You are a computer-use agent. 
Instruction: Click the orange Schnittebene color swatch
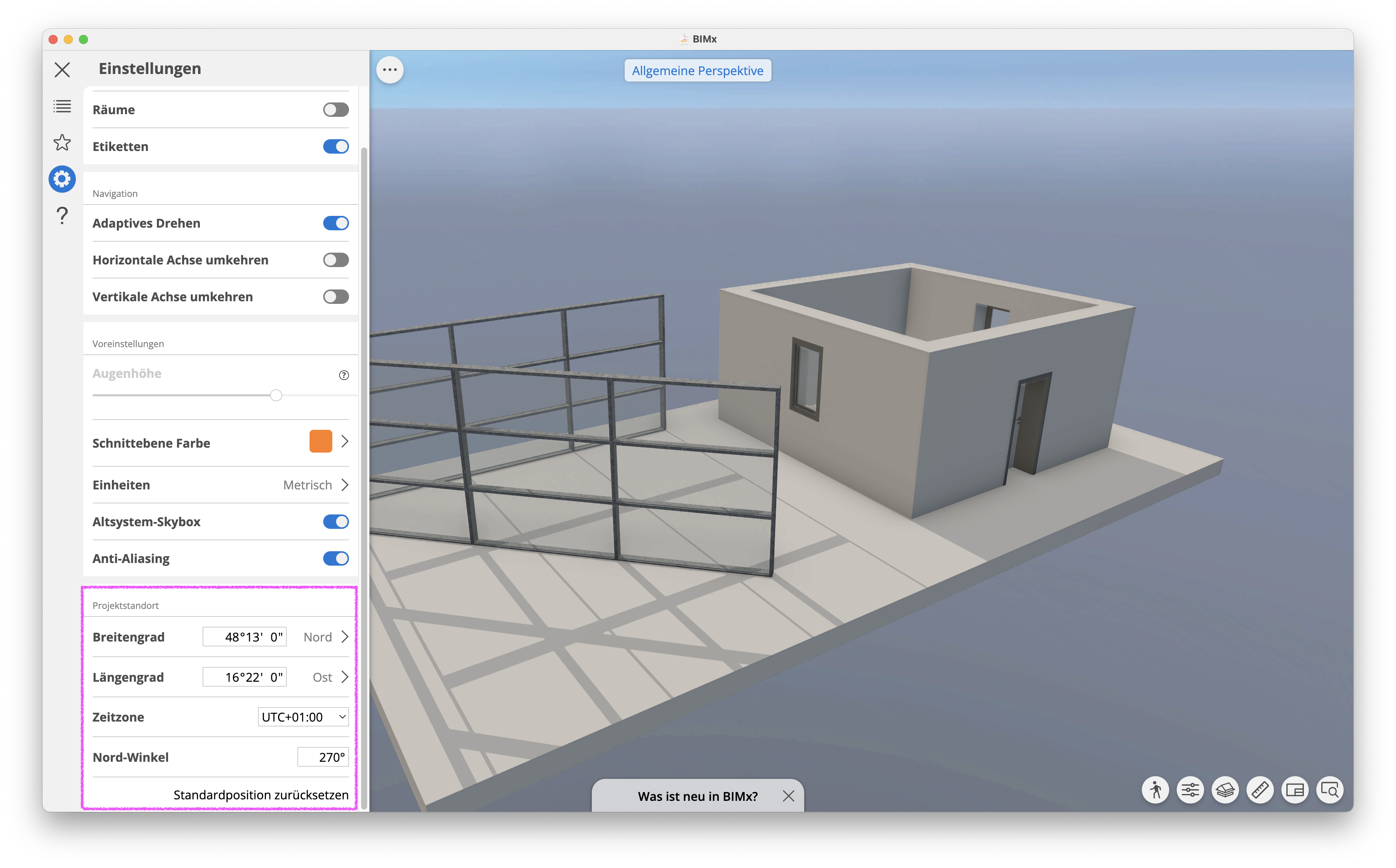tap(321, 442)
